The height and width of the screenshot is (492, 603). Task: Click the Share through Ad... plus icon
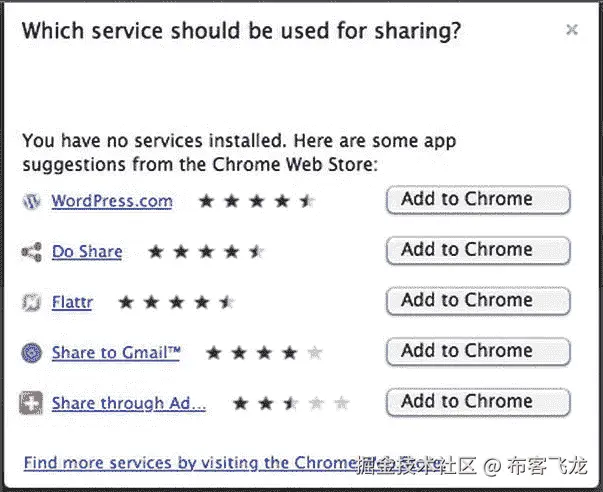(32, 404)
